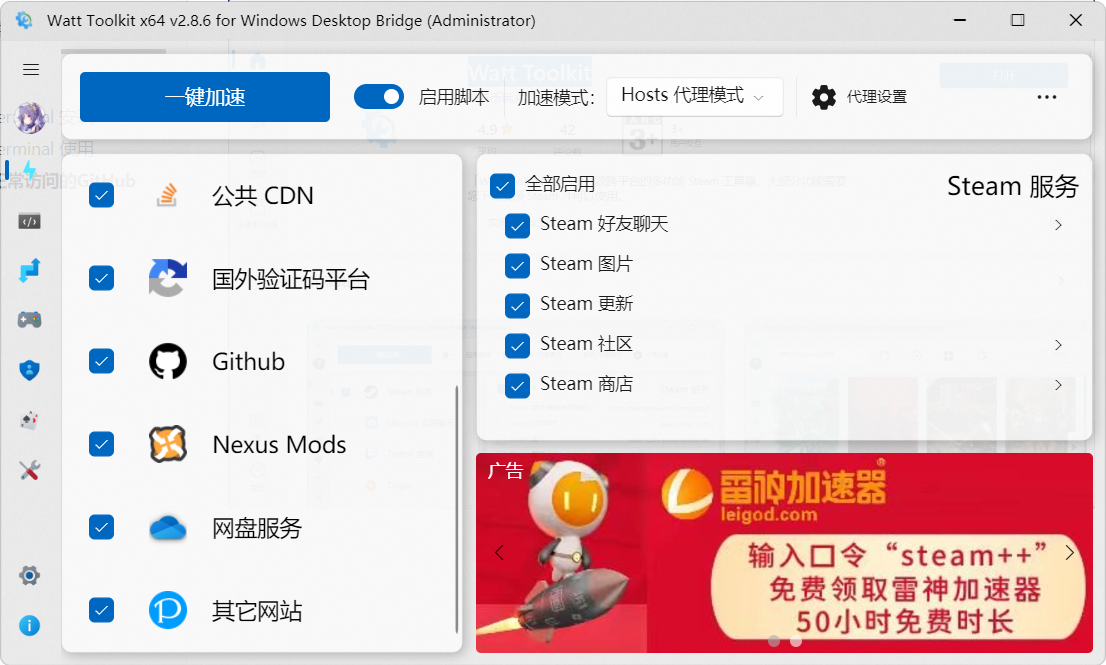Open the three-dot more options menu
Viewport: 1106px width, 665px height.
1047,97
